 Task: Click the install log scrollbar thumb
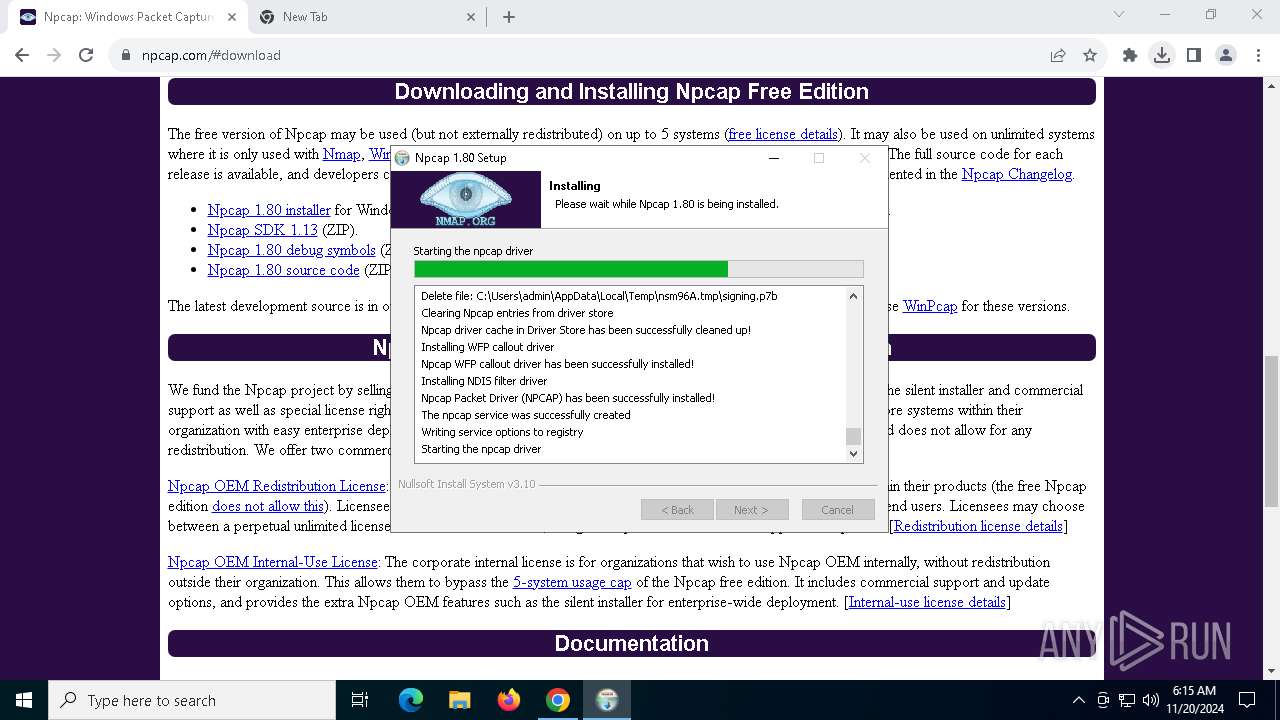853,436
